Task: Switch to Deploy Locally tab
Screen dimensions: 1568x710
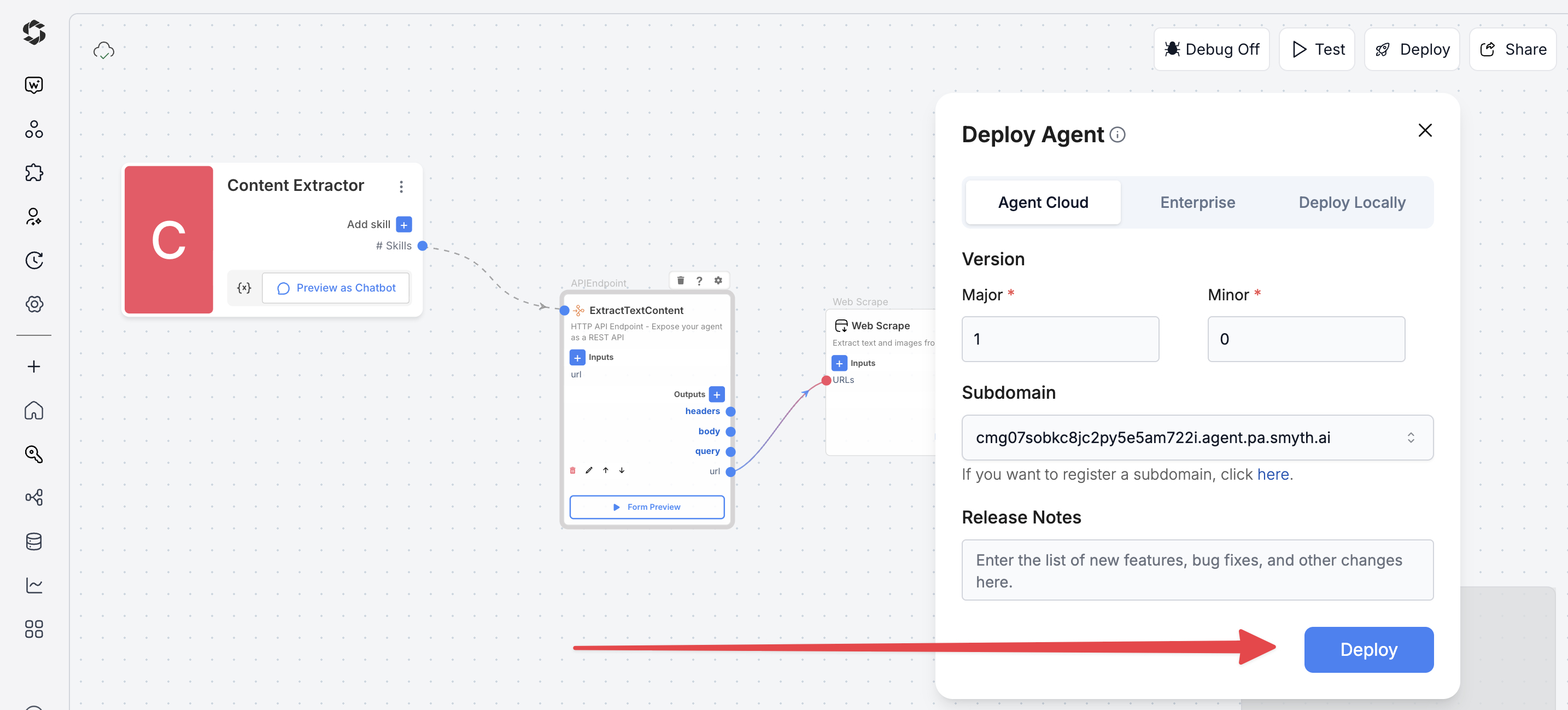Action: [1351, 202]
